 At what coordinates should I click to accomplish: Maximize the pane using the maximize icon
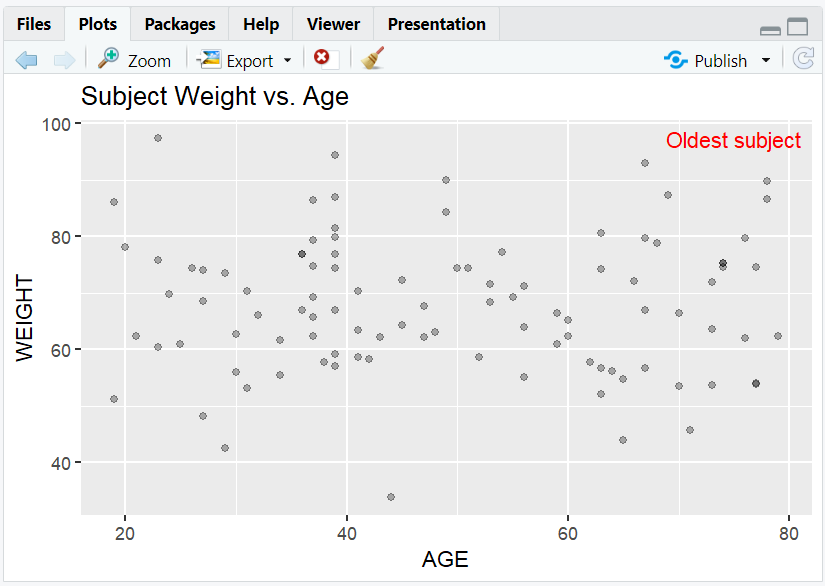(x=796, y=27)
